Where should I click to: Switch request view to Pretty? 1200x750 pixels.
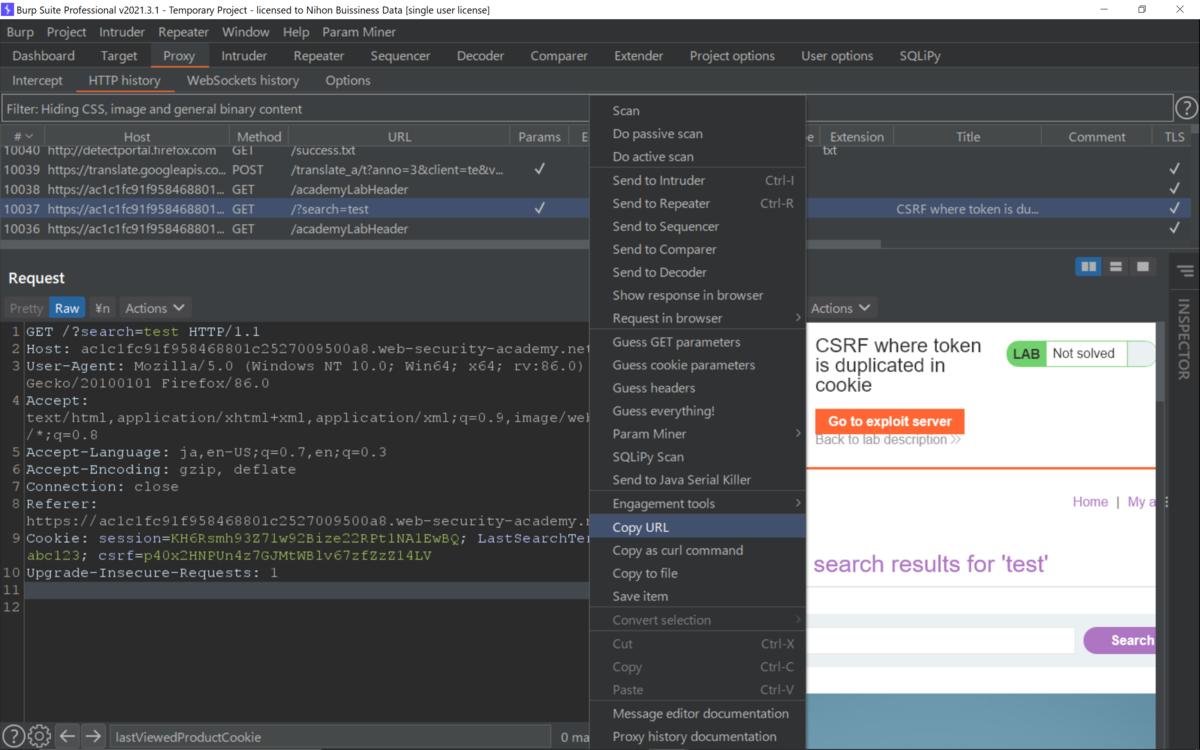[26, 308]
